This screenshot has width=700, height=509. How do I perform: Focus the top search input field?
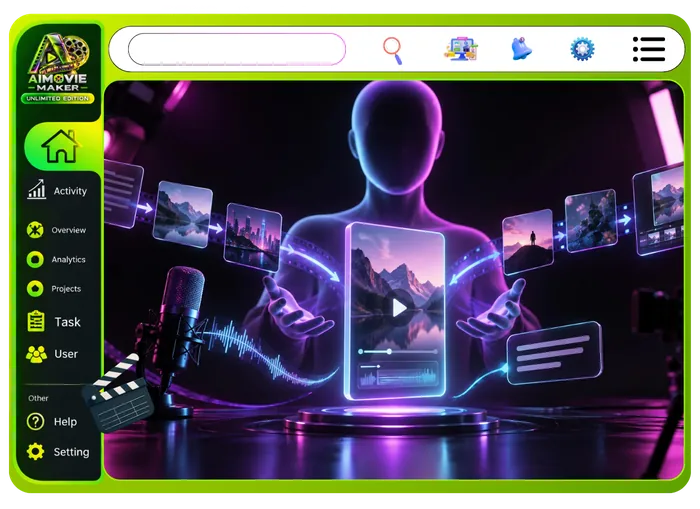(x=237, y=49)
